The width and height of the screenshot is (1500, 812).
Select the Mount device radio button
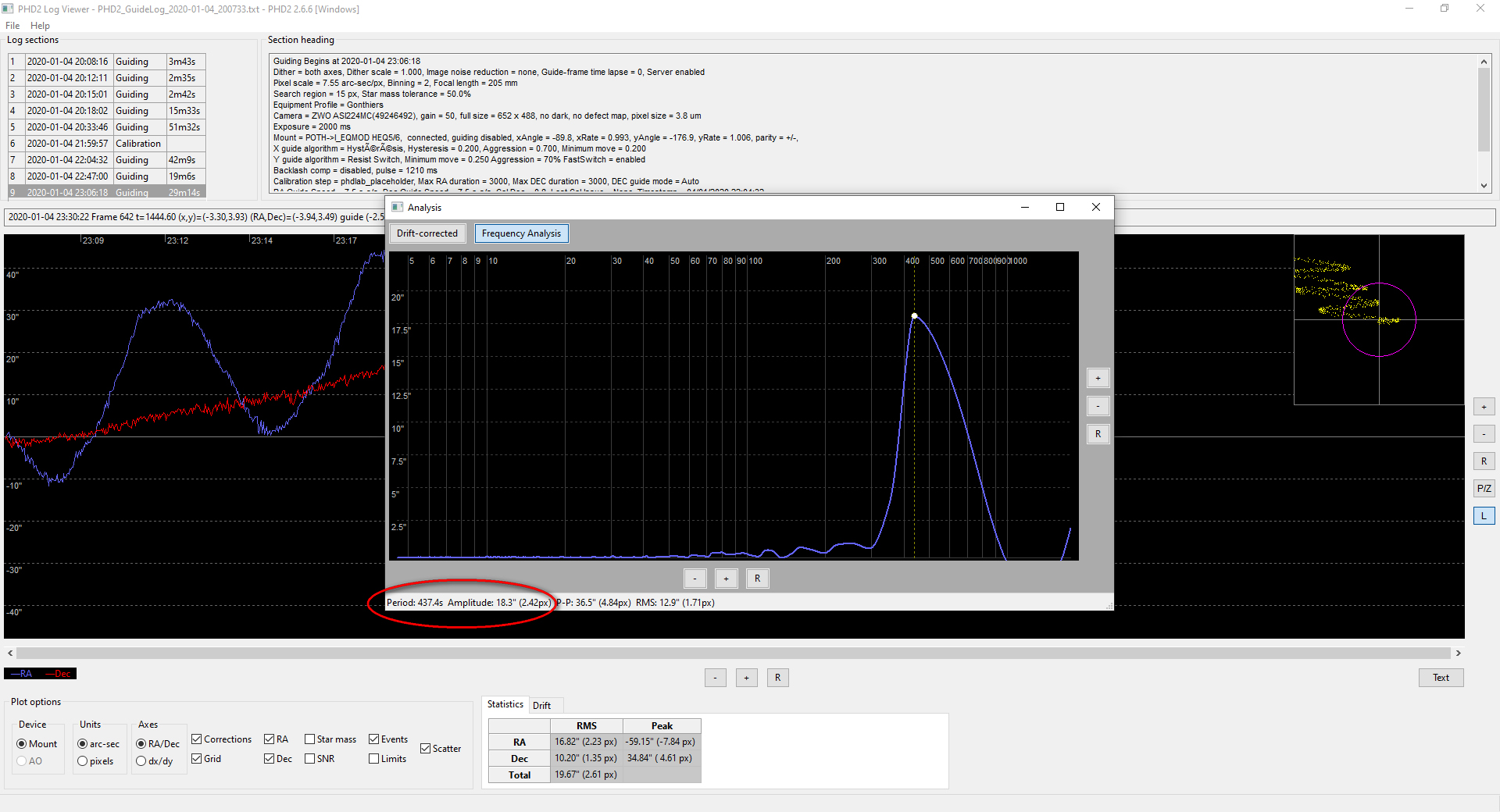[37, 744]
